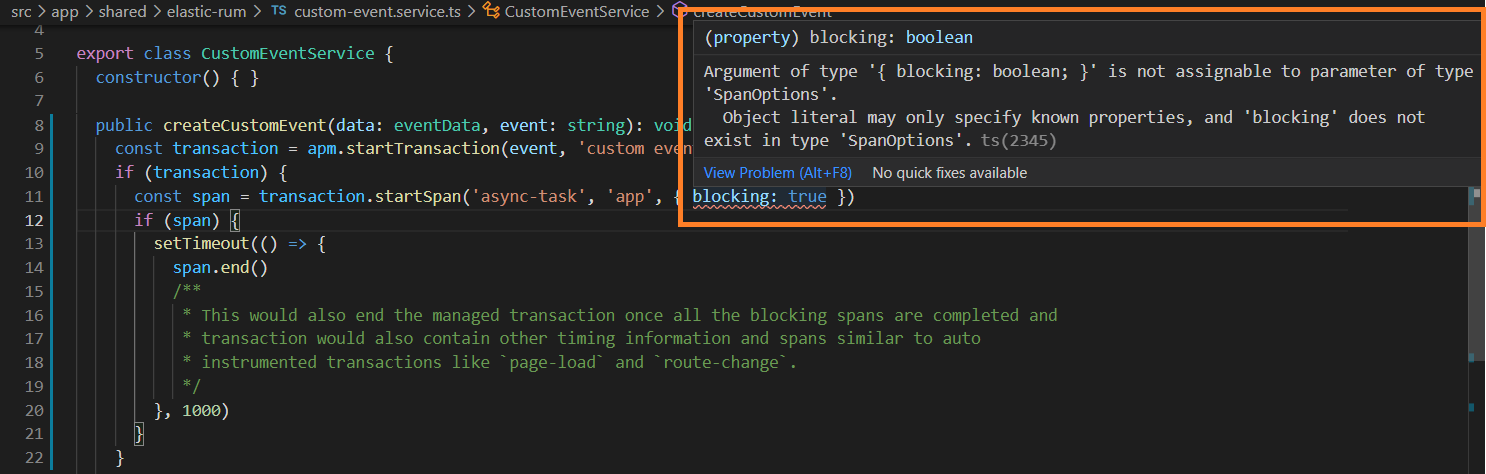Click line number 12 in the gutter
This screenshot has height=474, width=1486.
(x=35, y=220)
